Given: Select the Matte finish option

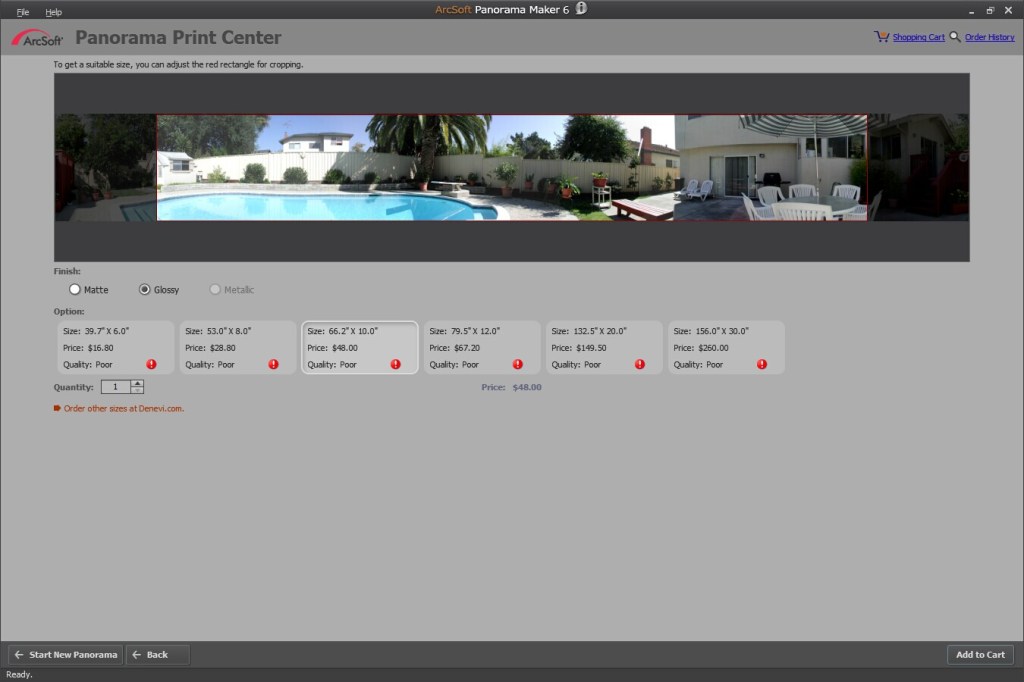Looking at the screenshot, I should click(x=75, y=289).
